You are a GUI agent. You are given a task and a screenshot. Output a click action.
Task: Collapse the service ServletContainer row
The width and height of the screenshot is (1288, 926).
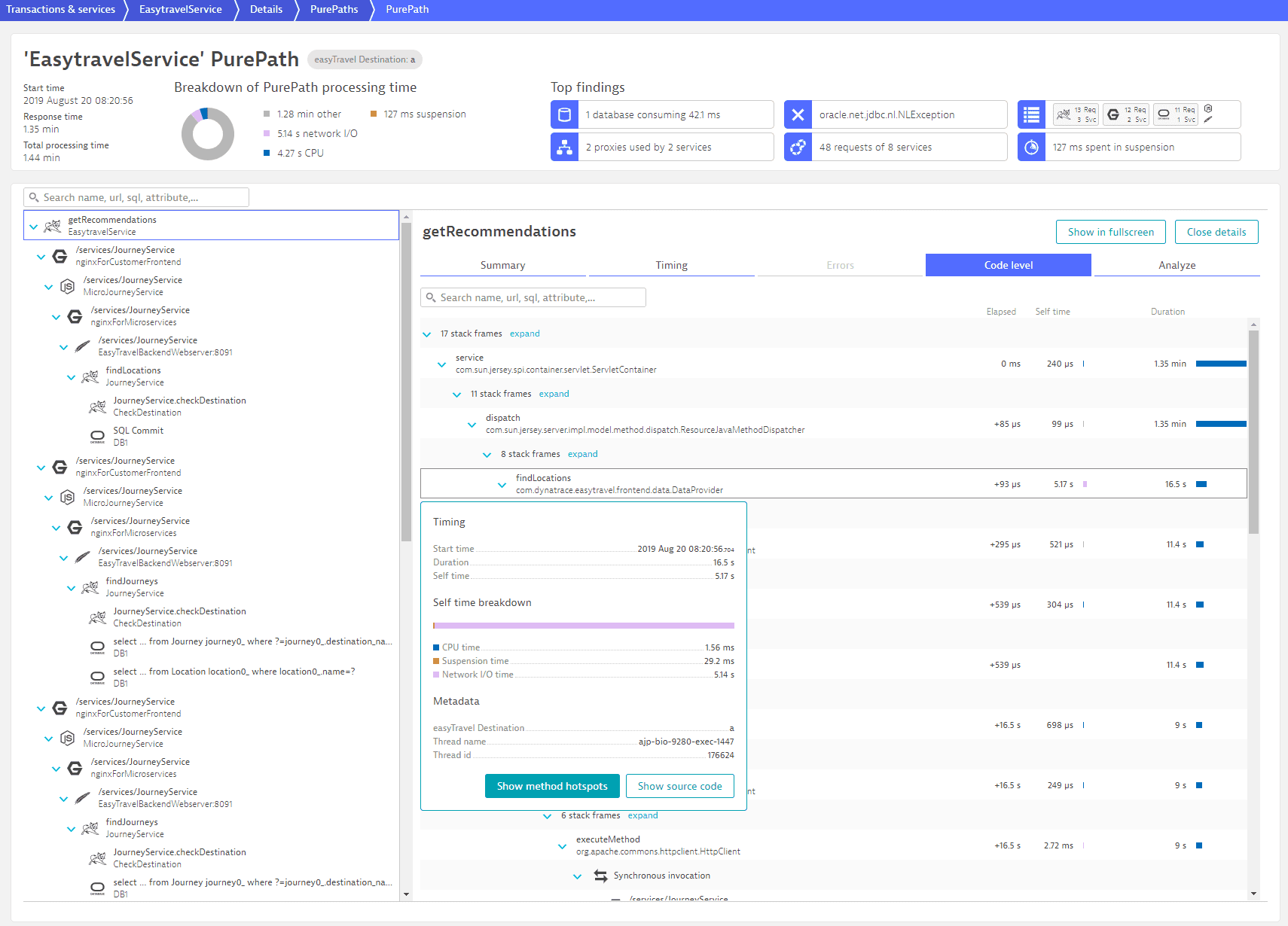point(441,364)
